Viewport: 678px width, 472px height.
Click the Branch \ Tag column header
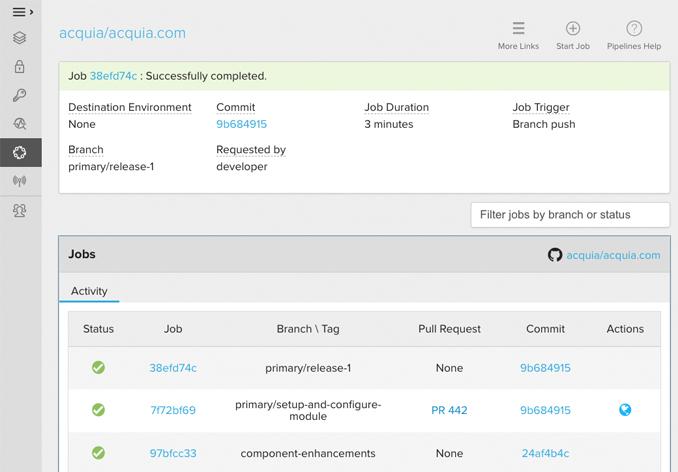point(308,329)
